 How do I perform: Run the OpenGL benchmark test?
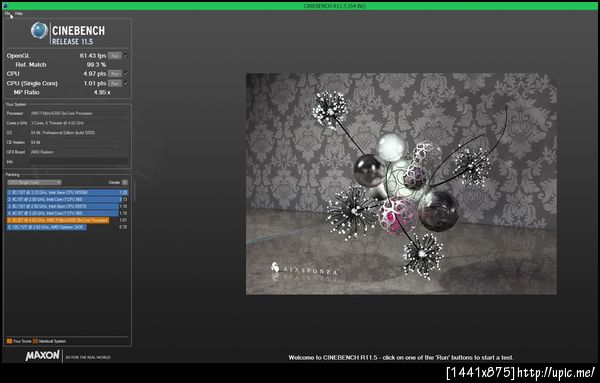coord(115,56)
